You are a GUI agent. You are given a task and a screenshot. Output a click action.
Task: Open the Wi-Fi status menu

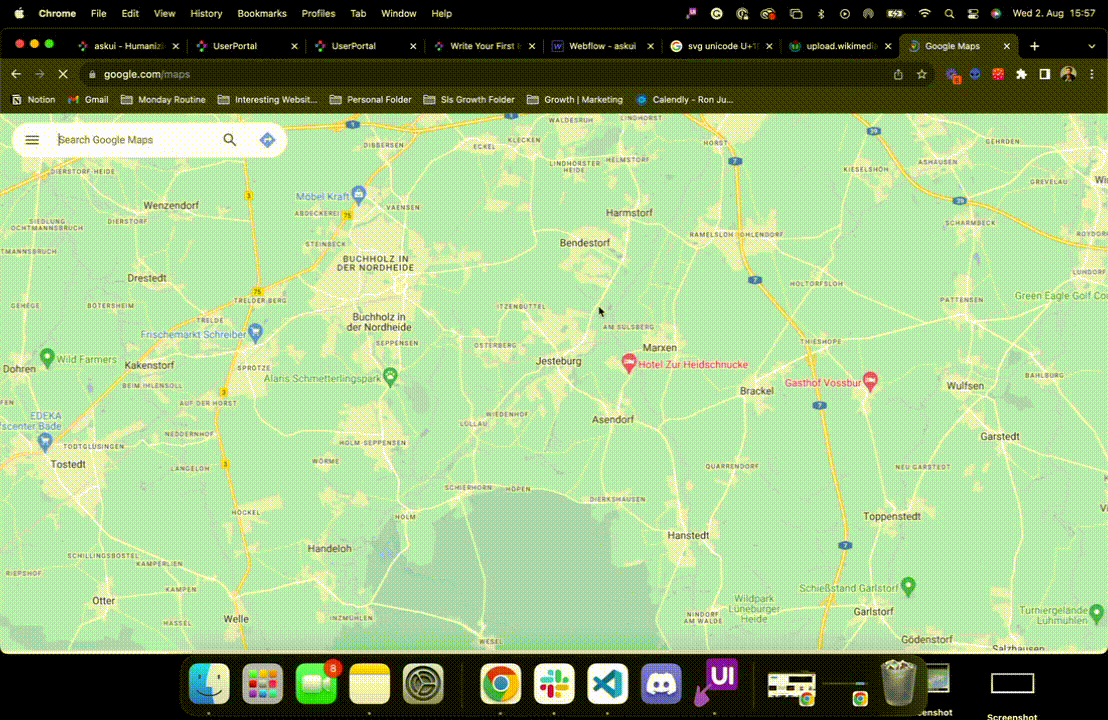coord(924,13)
